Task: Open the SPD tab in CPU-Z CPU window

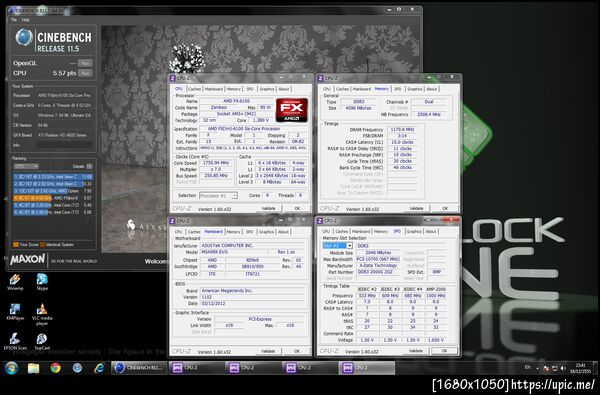Action: 250,89
